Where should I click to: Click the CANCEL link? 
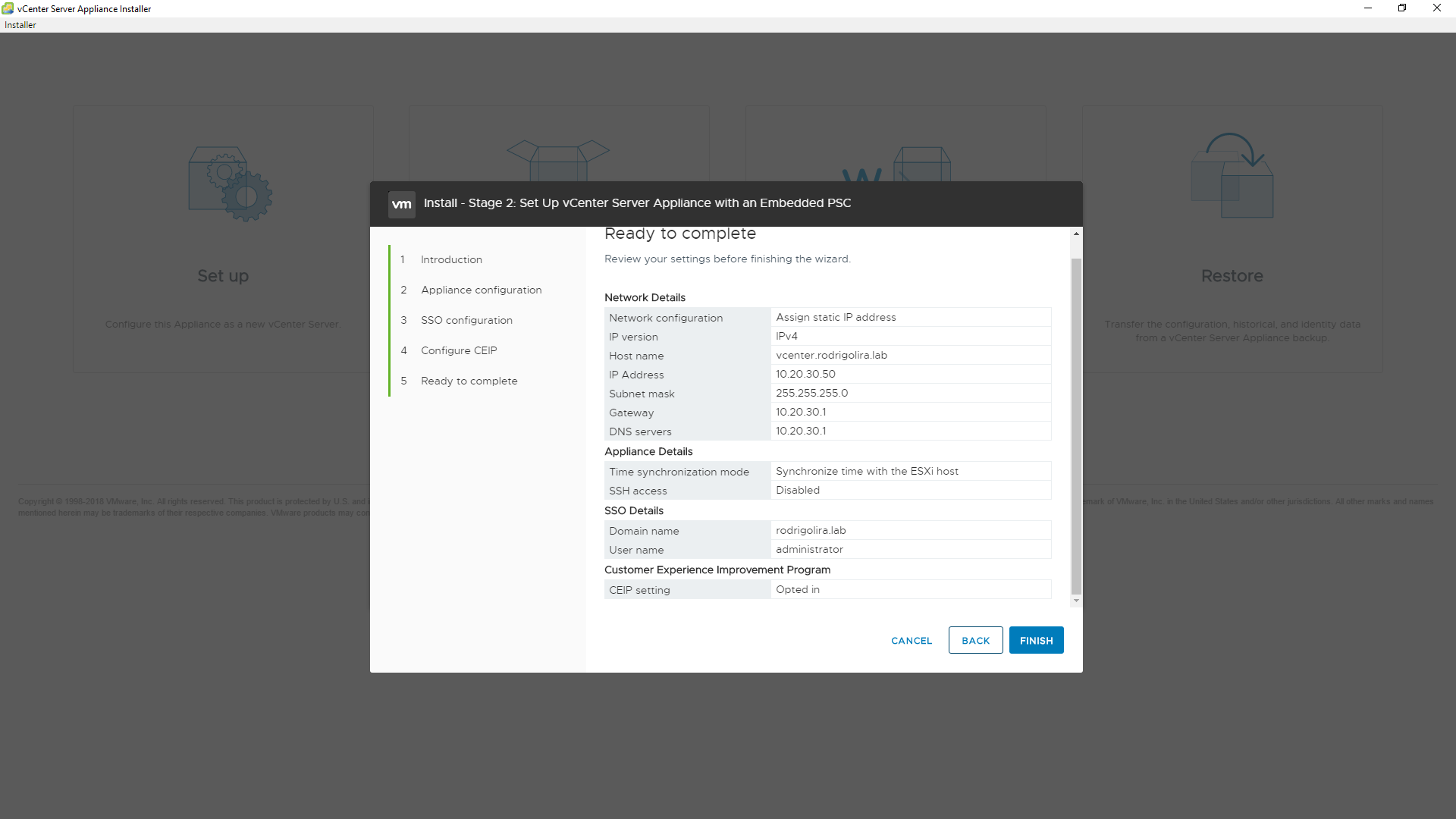(x=912, y=641)
